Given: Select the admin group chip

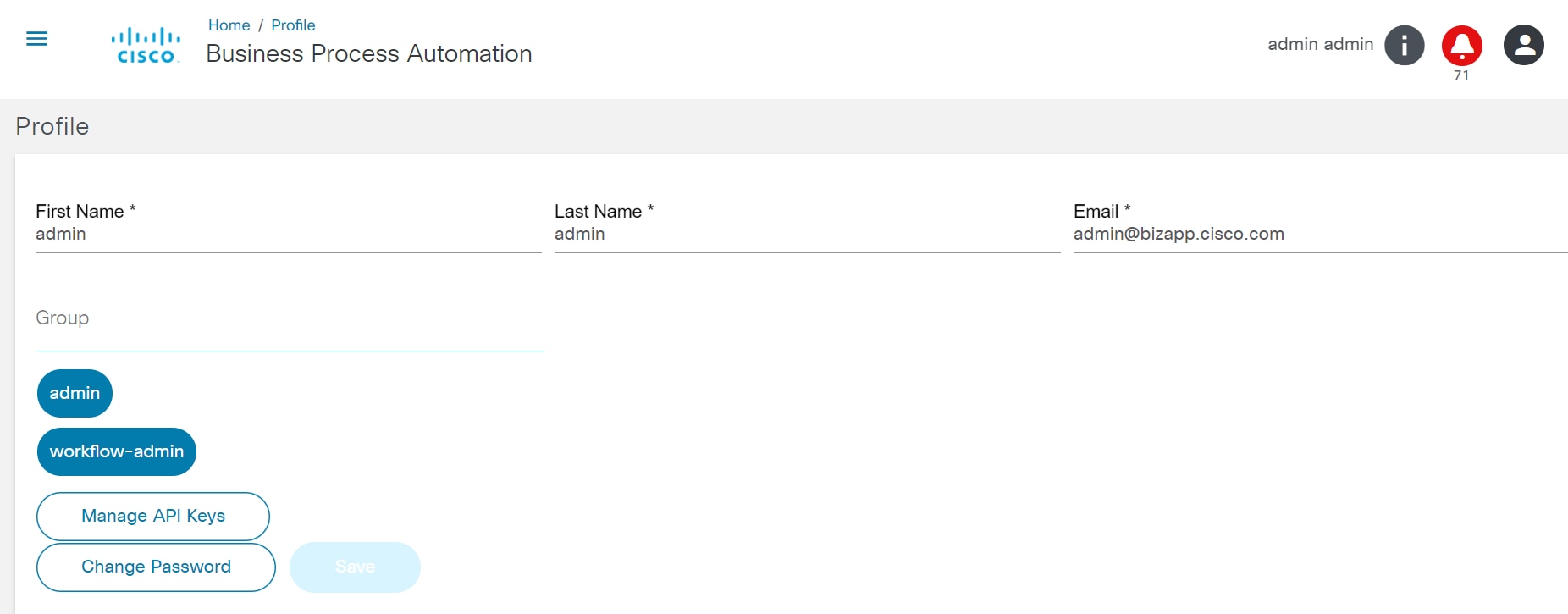Looking at the screenshot, I should point(75,393).
